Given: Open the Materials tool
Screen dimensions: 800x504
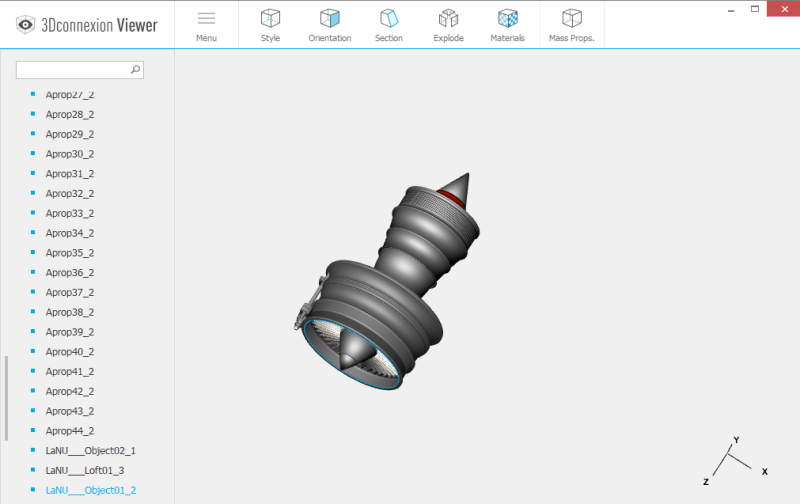Looking at the screenshot, I should [508, 26].
